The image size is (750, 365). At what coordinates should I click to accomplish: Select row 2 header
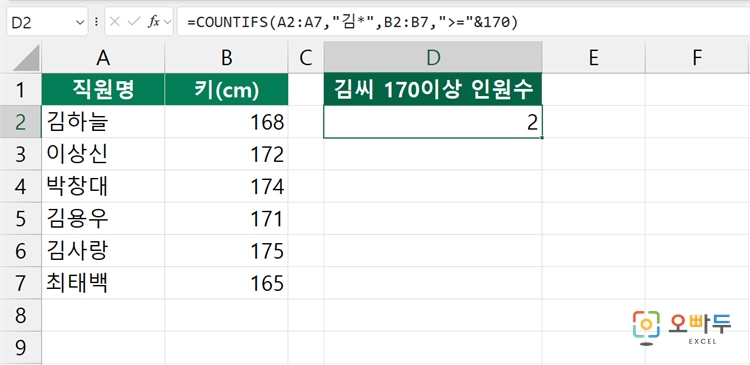point(21,122)
